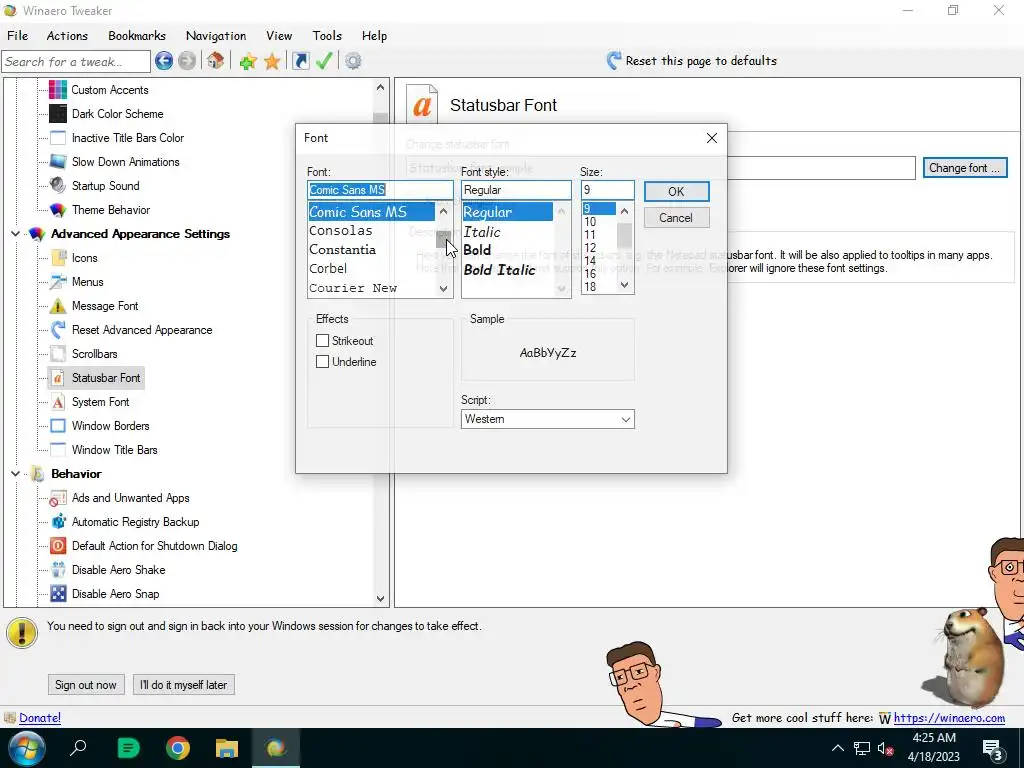Open the Bookmarks star icon
The height and width of the screenshot is (768, 1024).
coord(272,62)
